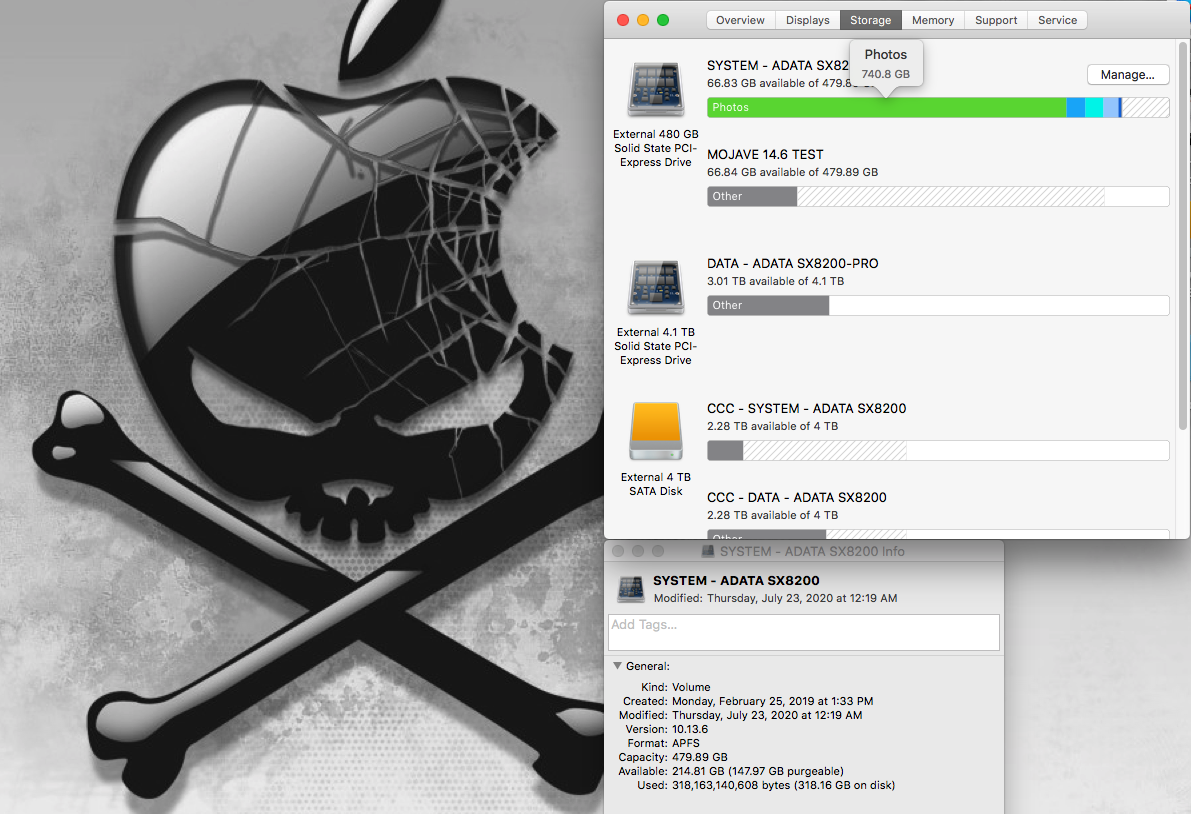Image resolution: width=1191 pixels, height=814 pixels.
Task: Zoom the About This Mac window with green button
Action: point(663,21)
